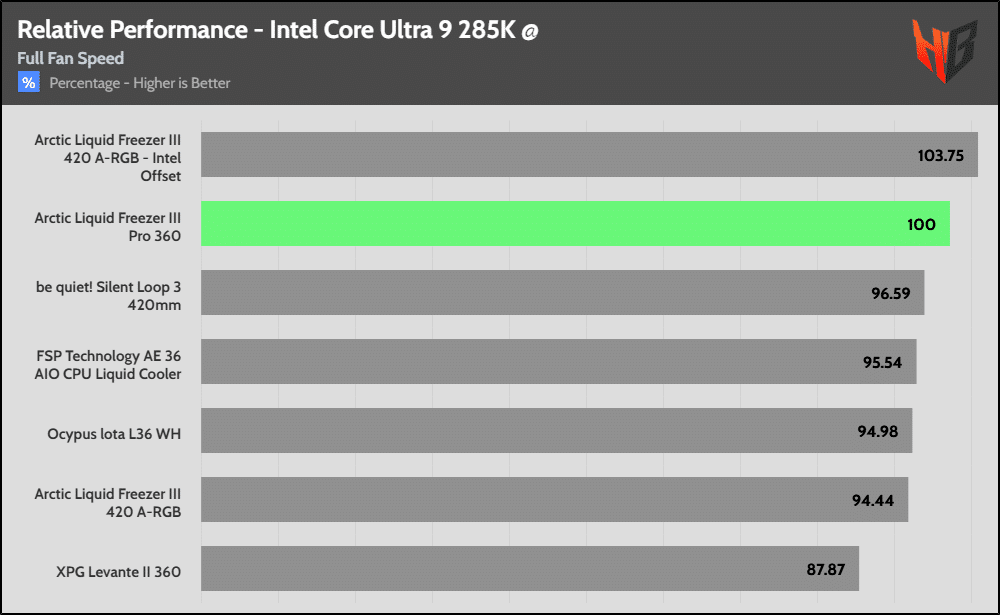Select the 100 value on green bar
Viewport: 1000px width, 615px height.
point(921,225)
